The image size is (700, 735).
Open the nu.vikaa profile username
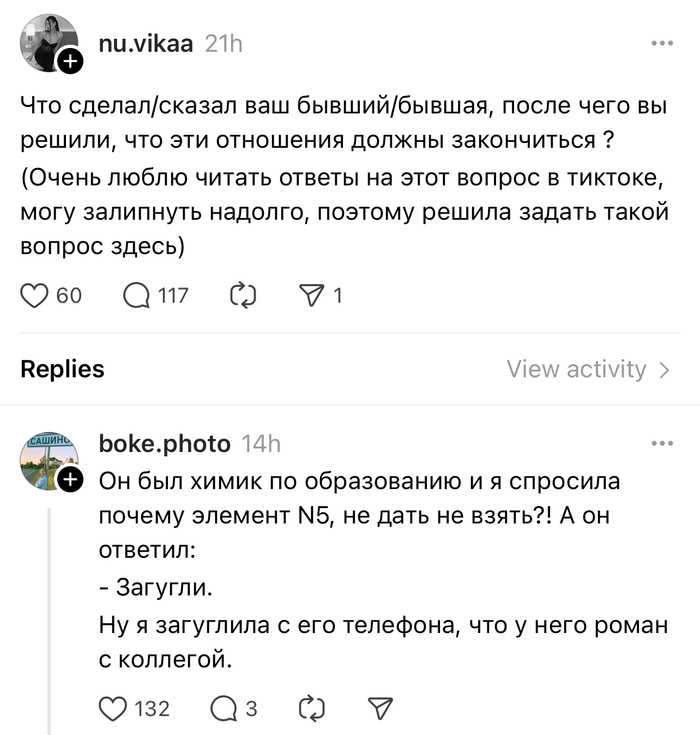[x=147, y=43]
